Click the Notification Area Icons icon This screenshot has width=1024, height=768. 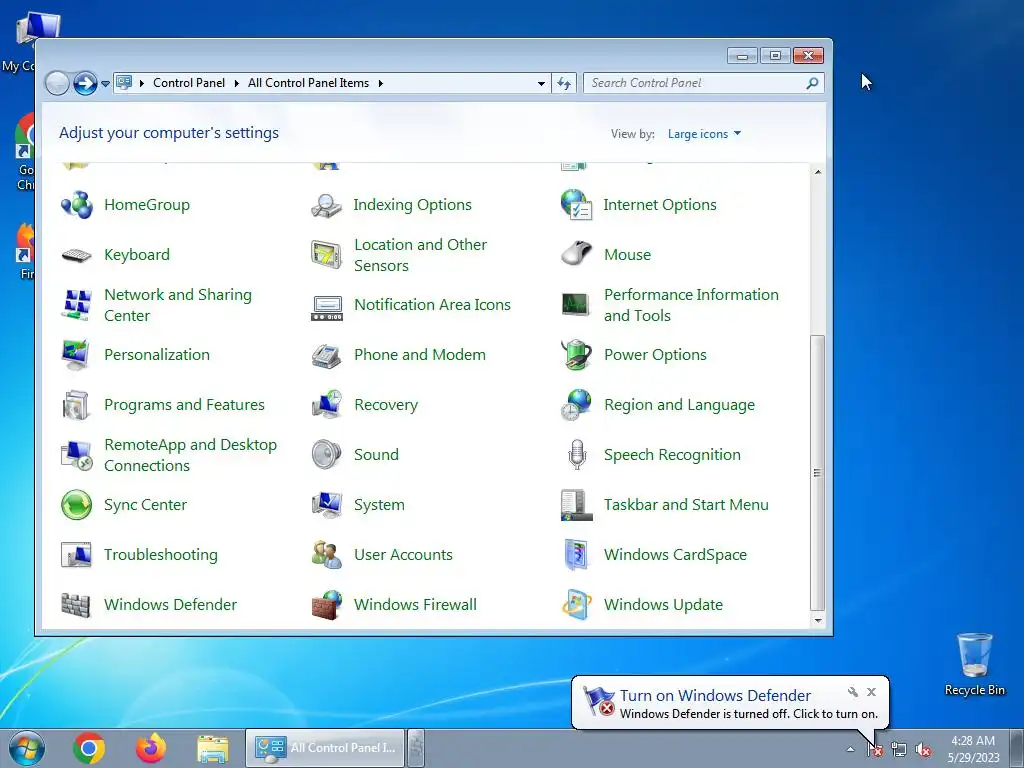coord(327,308)
